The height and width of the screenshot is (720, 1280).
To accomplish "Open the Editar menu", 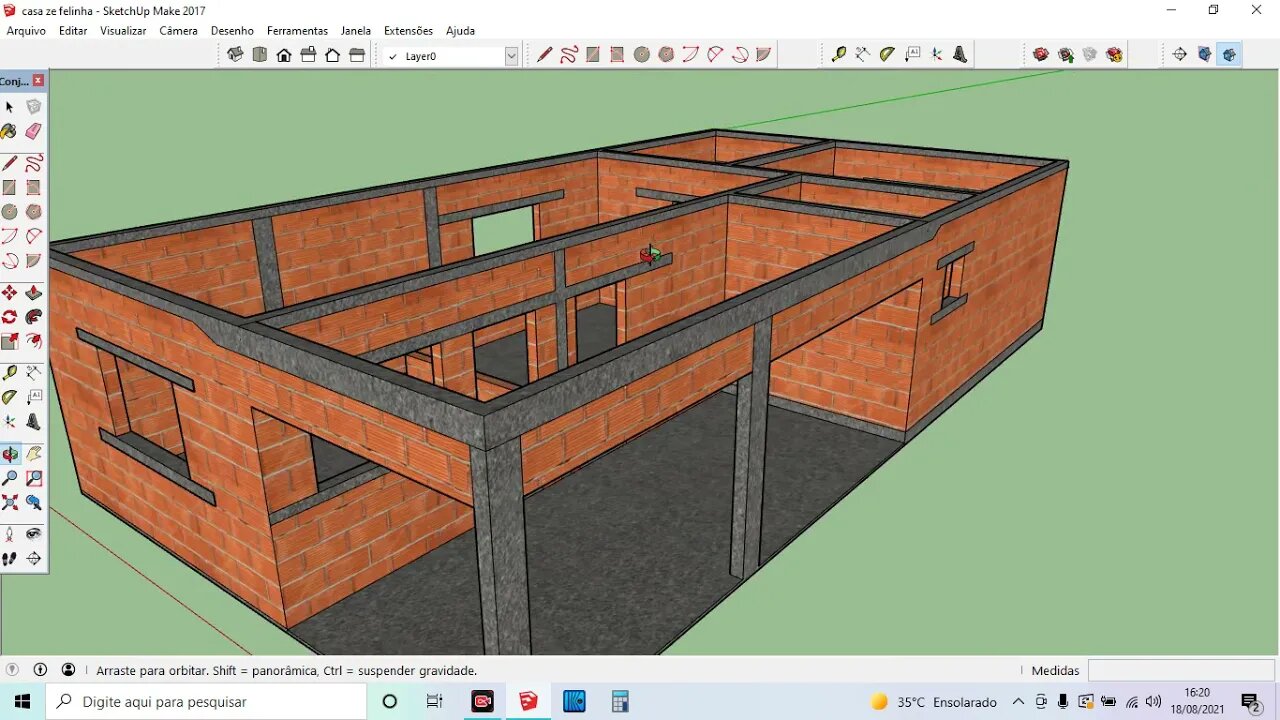I will [73, 31].
